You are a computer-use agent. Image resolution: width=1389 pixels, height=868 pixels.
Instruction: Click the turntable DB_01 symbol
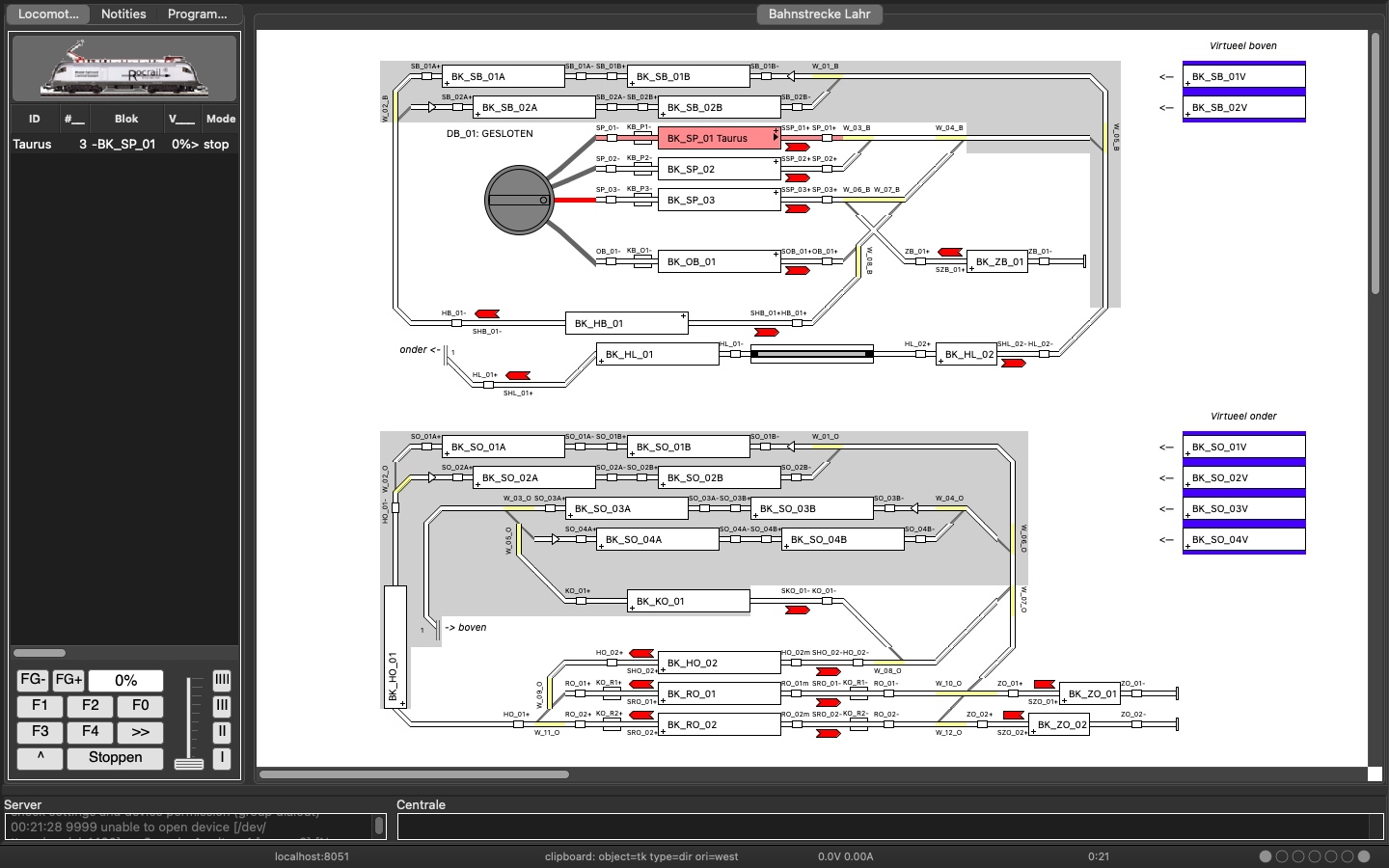pos(519,201)
